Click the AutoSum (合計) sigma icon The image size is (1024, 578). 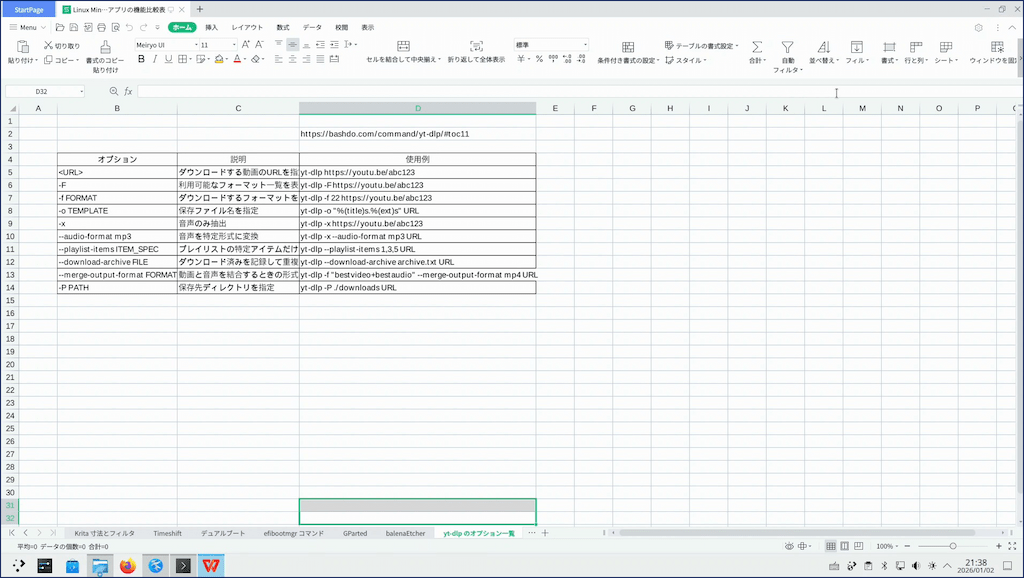point(756,47)
